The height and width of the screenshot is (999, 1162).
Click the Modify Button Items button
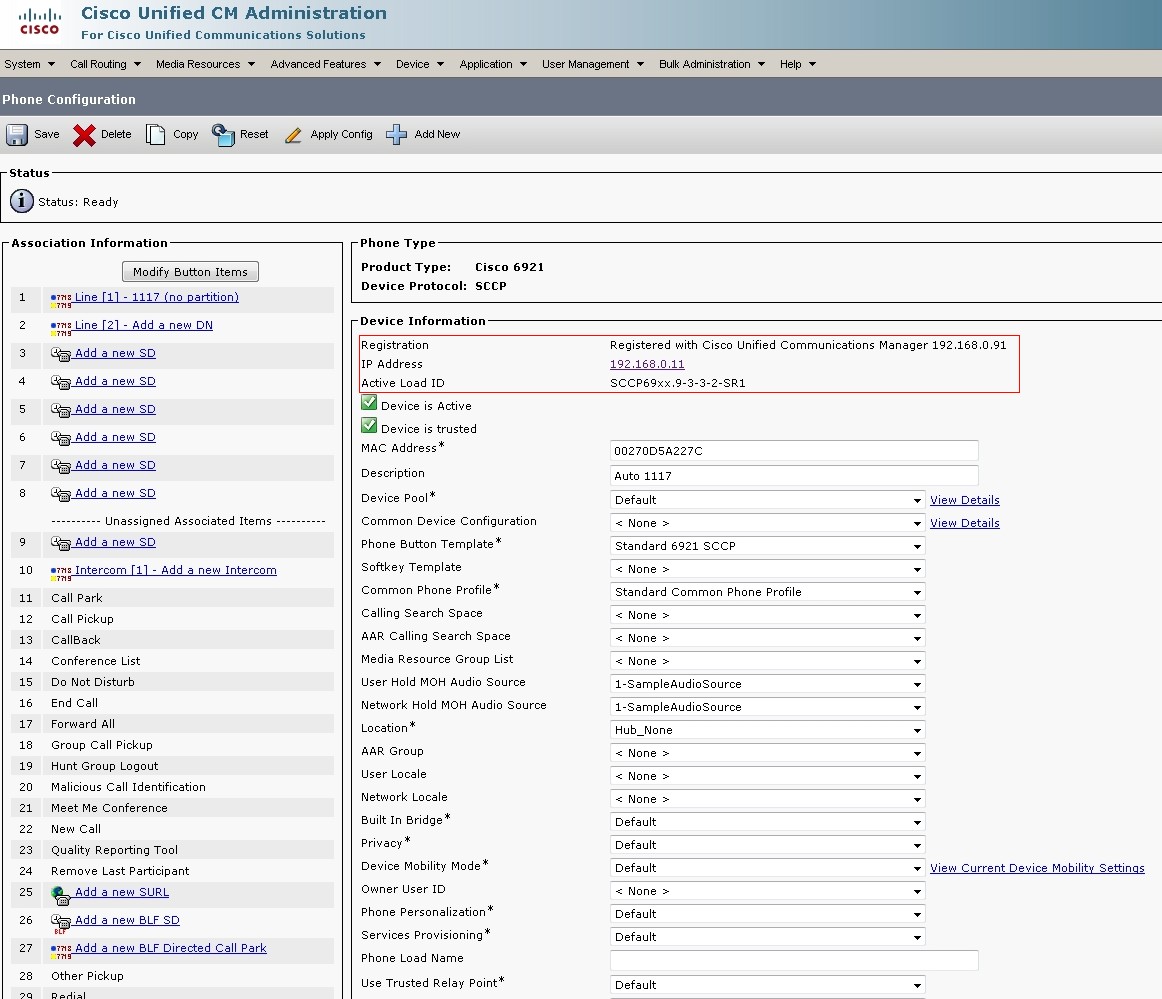click(x=190, y=272)
